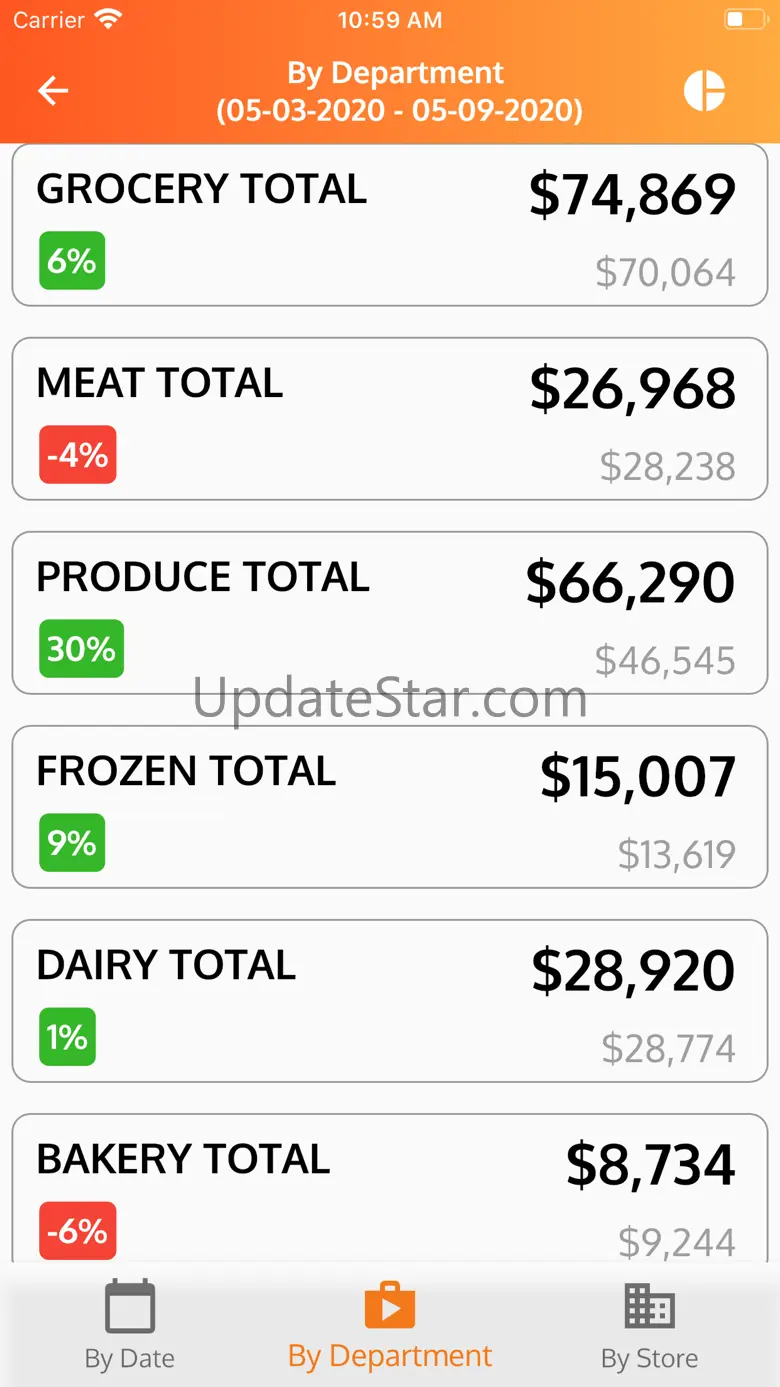View the BAKERY TOTAL department details
This screenshot has height=1387, width=780.
389,1190
